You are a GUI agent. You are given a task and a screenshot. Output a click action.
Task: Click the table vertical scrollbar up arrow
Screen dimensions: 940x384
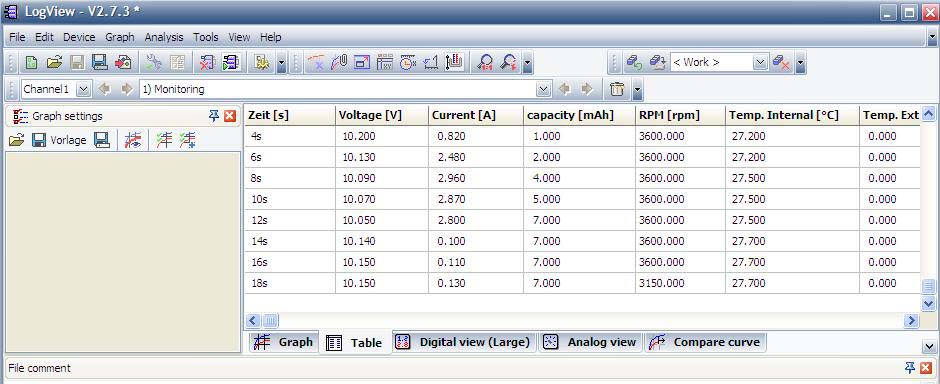pos(928,113)
